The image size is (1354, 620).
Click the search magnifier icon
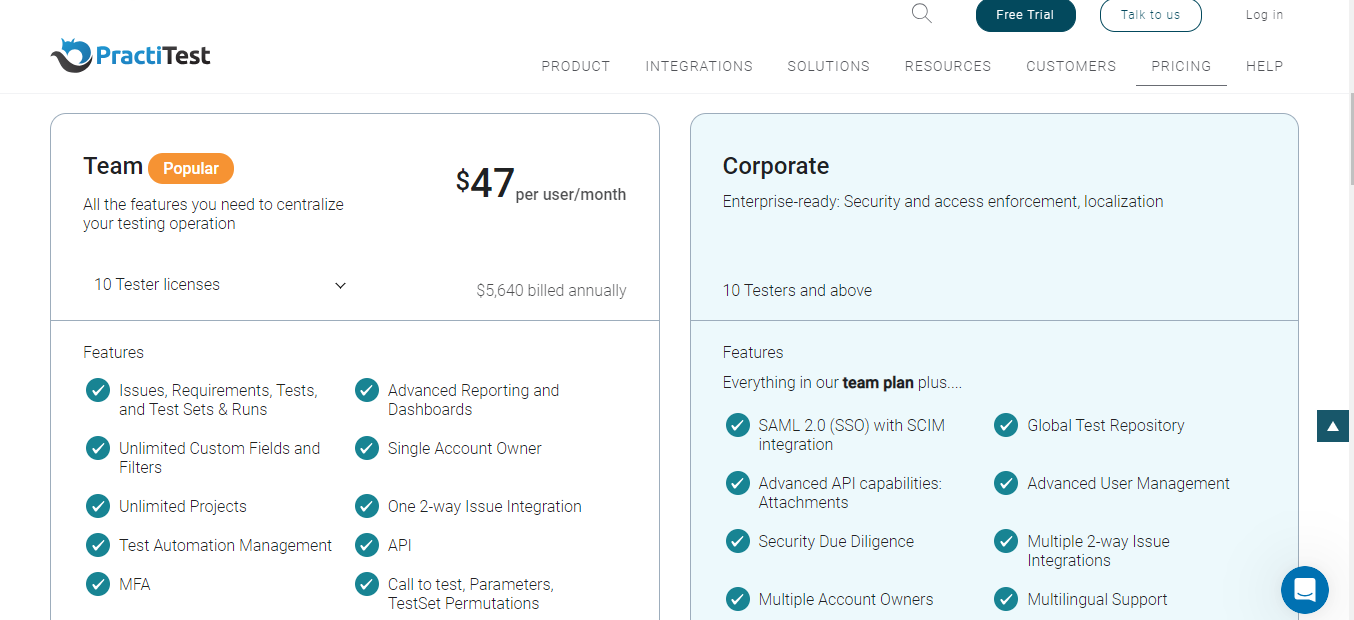point(922,13)
